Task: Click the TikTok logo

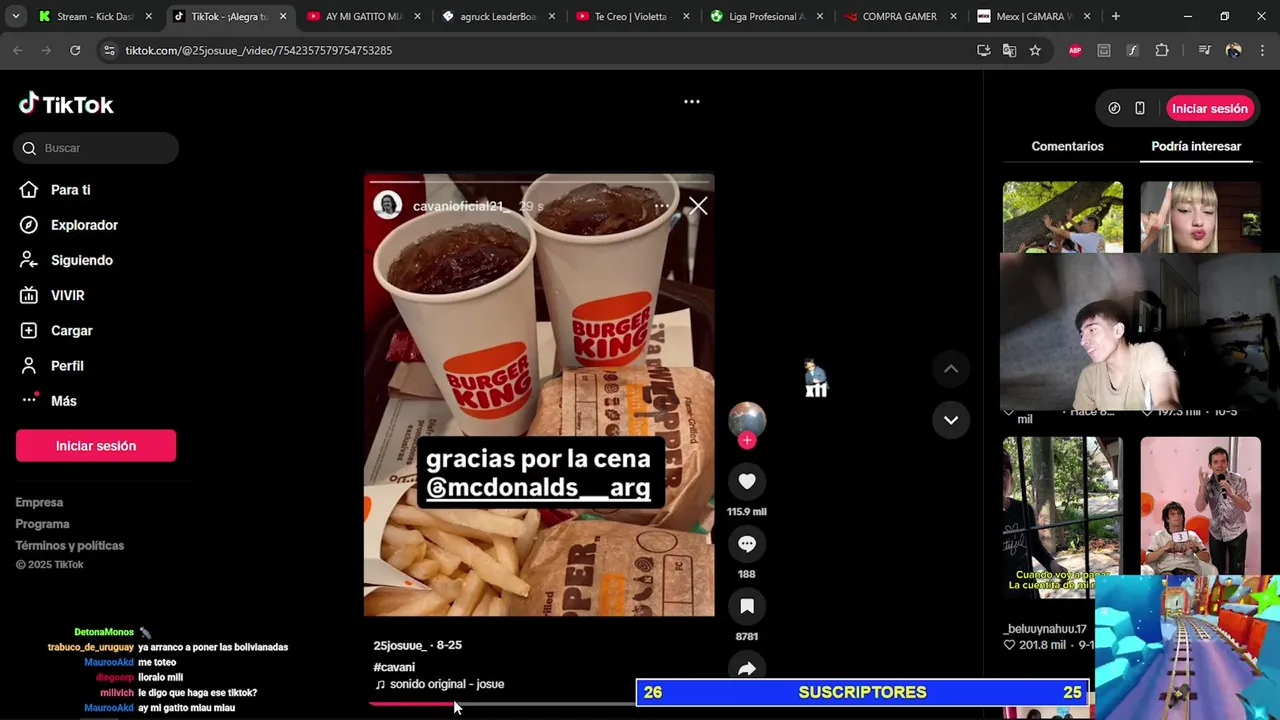Action: [66, 104]
